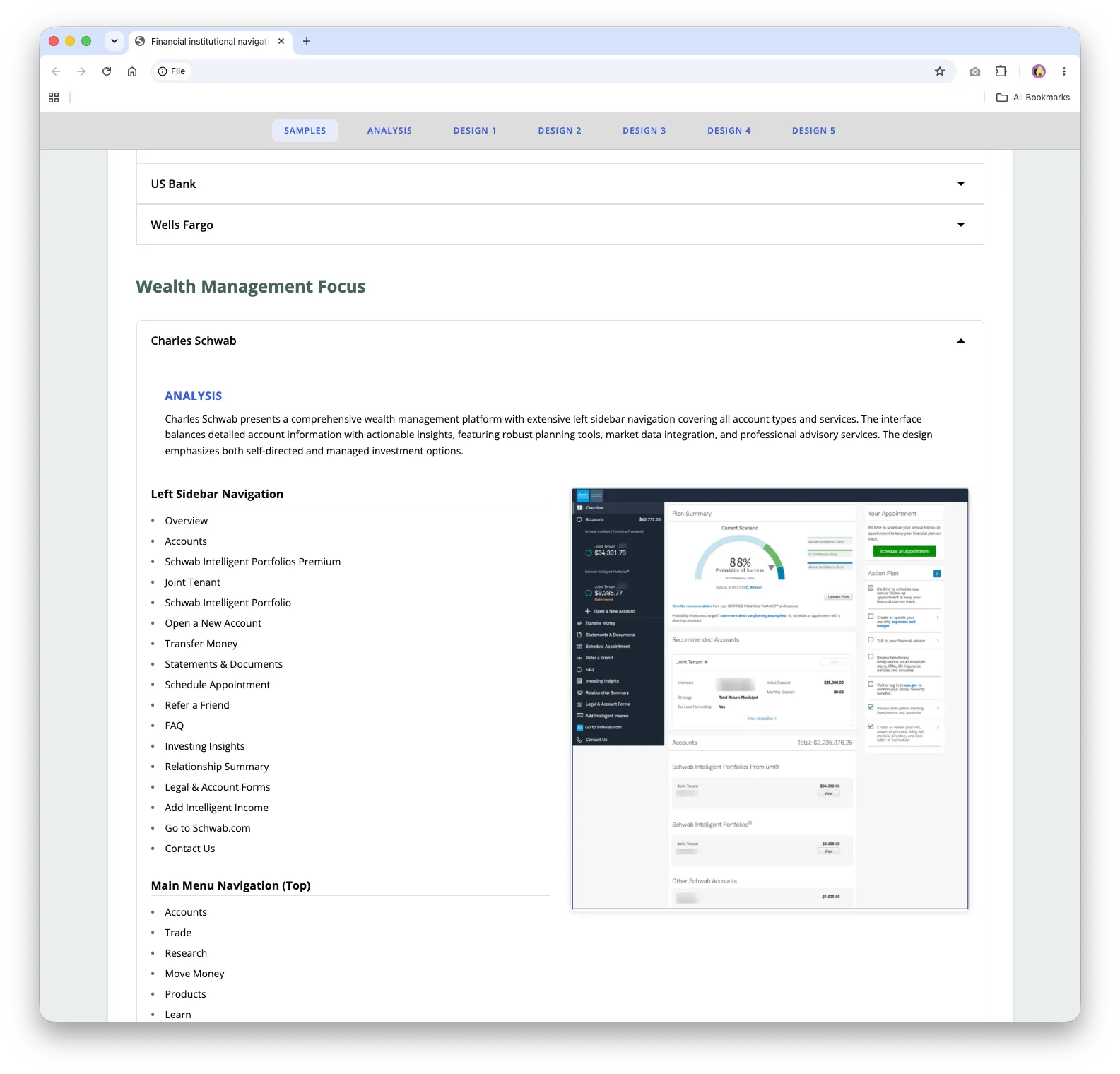Click the FAQ list item
This screenshot has width=1120, height=1074.
coord(175,726)
